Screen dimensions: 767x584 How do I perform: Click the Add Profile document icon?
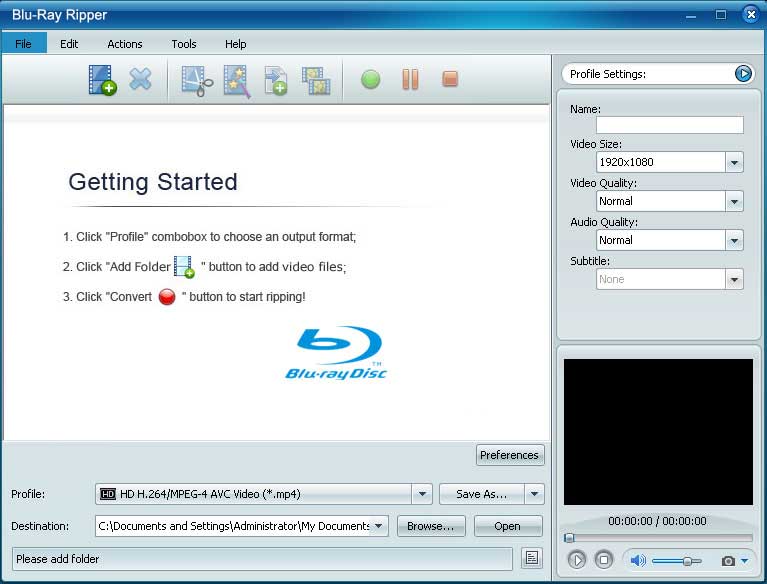tap(276, 81)
